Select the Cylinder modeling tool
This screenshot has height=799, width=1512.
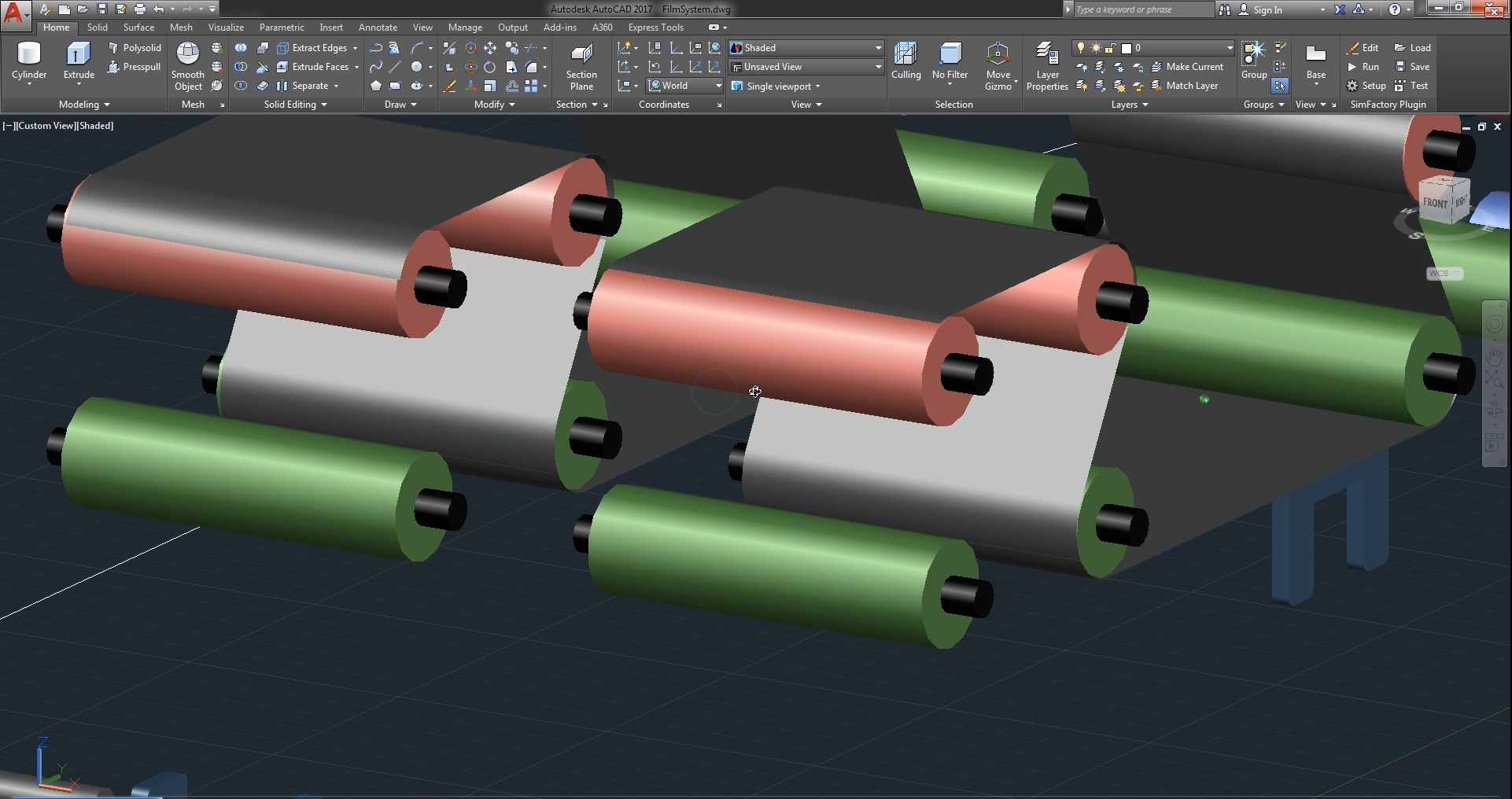coord(29,55)
